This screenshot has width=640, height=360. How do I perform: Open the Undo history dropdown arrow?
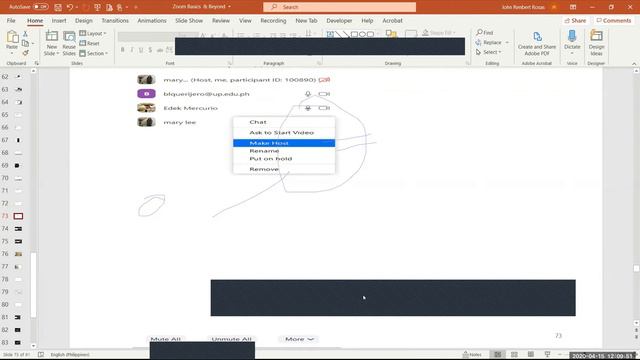coord(76,7)
